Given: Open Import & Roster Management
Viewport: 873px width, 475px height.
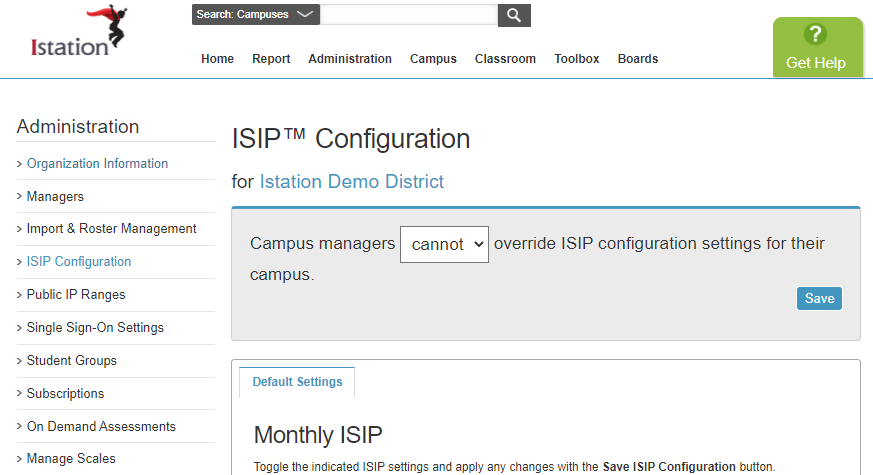Looking at the screenshot, I should (x=111, y=229).
